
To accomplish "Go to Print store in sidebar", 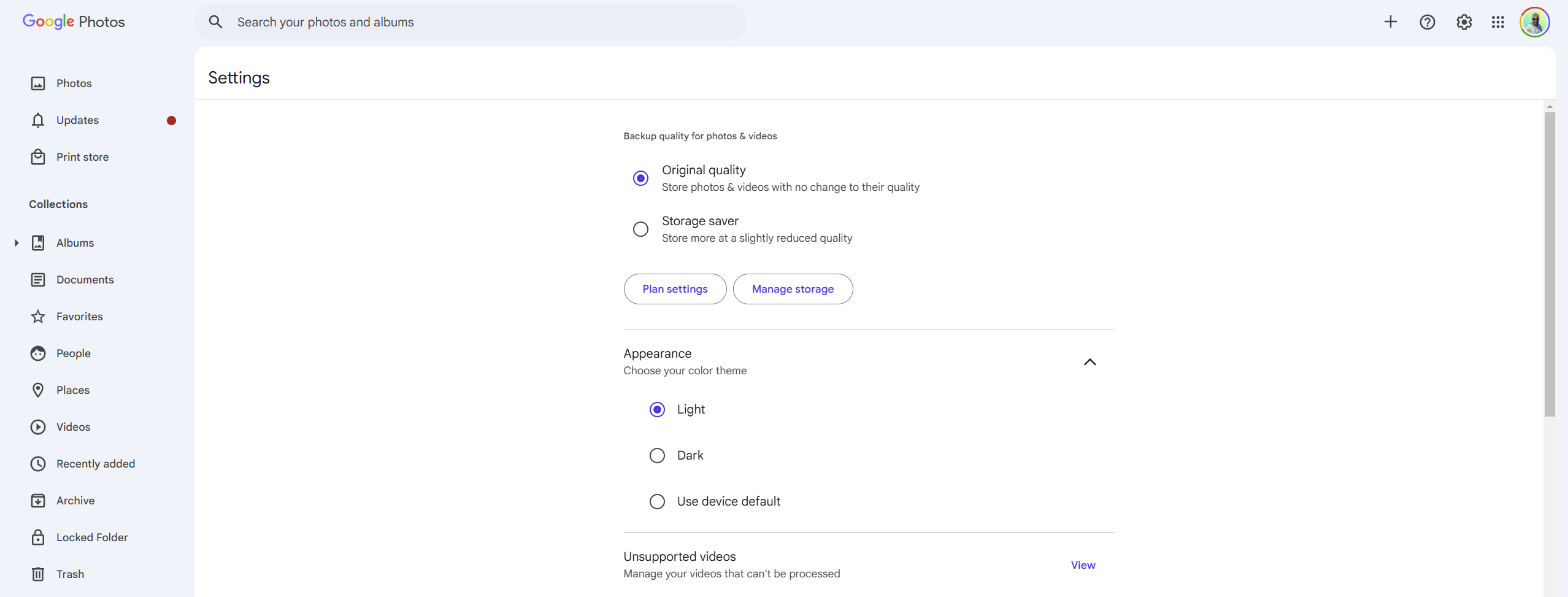I will [82, 157].
